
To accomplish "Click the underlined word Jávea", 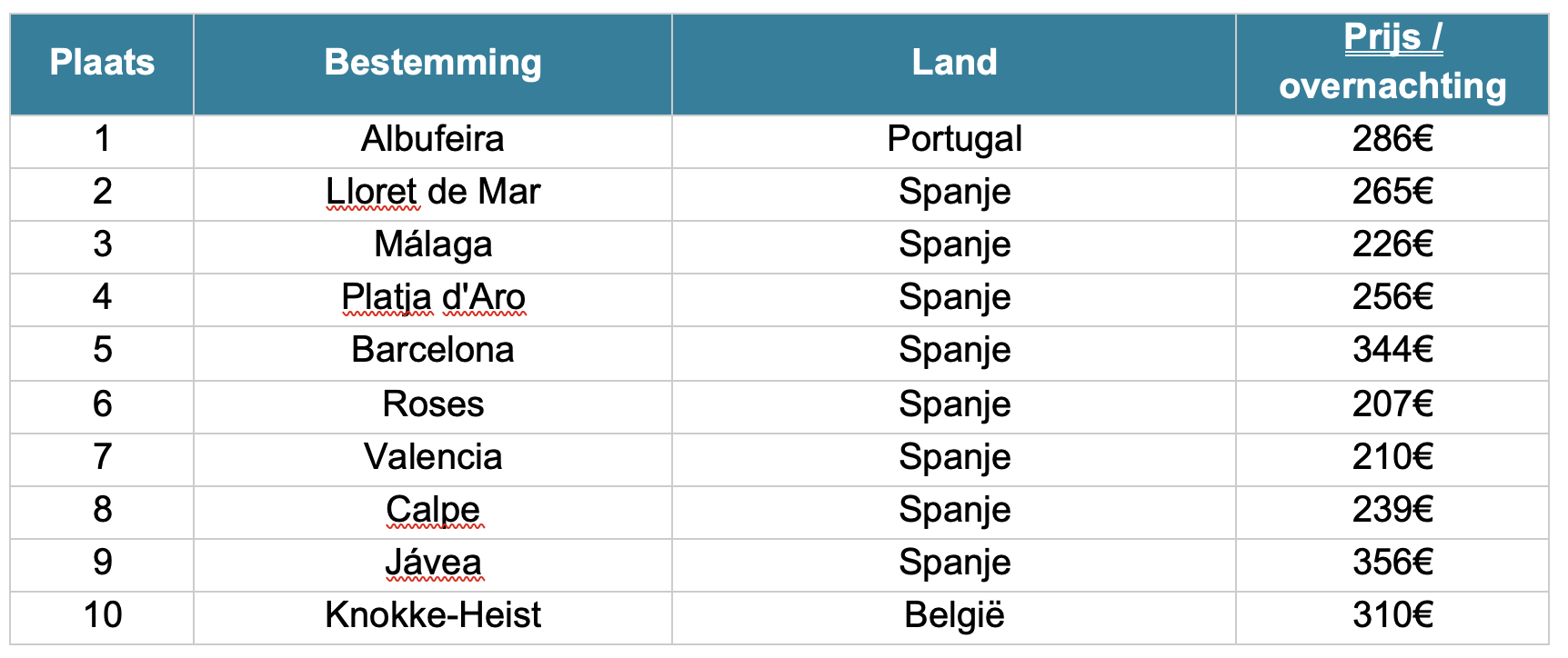I will (x=433, y=563).
